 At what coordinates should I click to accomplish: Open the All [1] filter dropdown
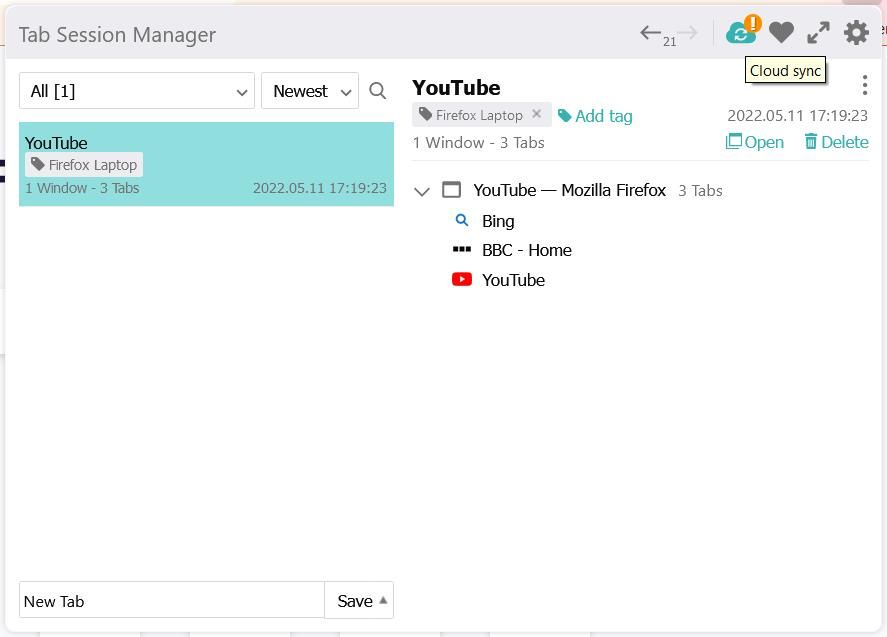136,90
